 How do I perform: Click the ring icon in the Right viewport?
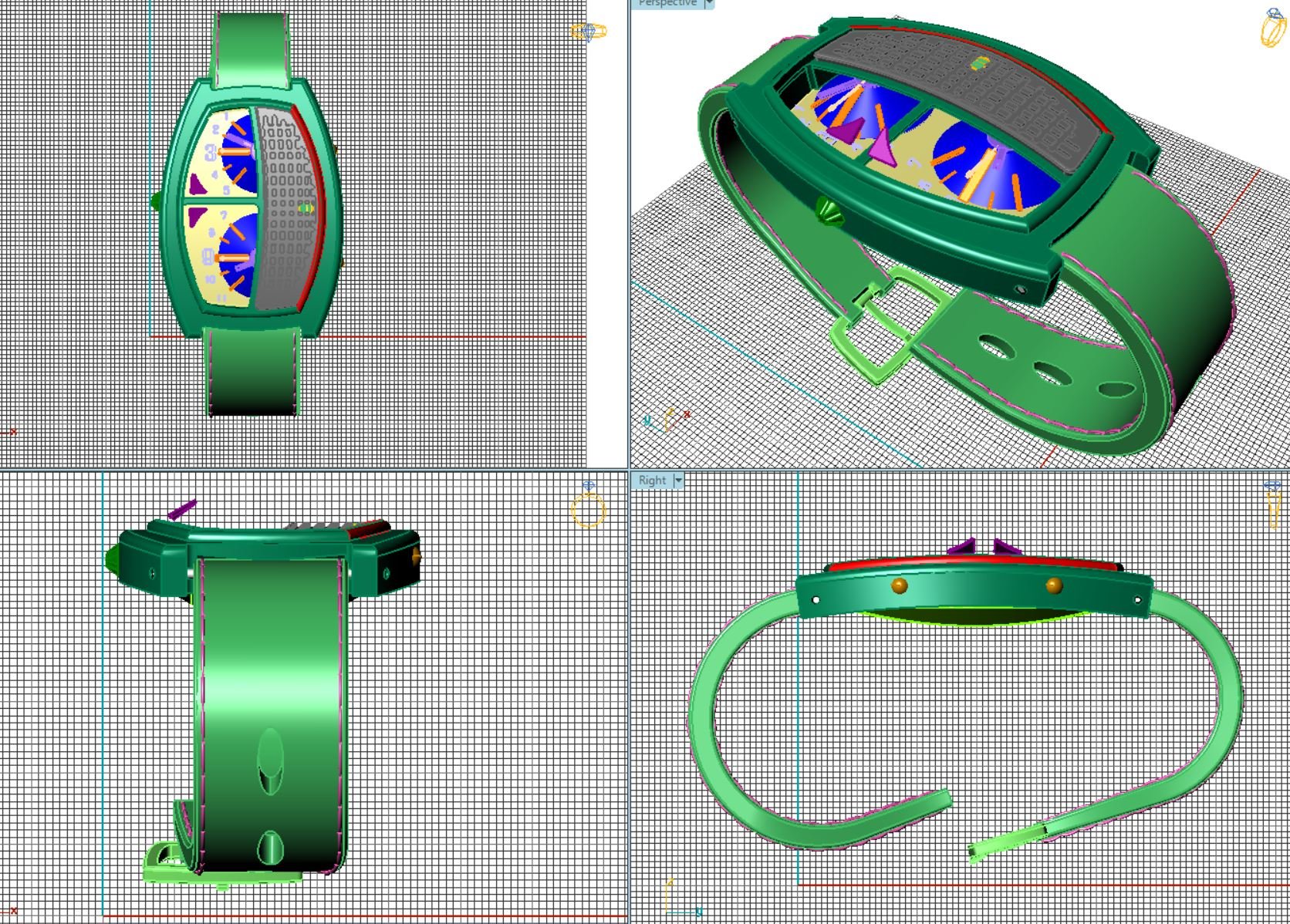click(1273, 505)
